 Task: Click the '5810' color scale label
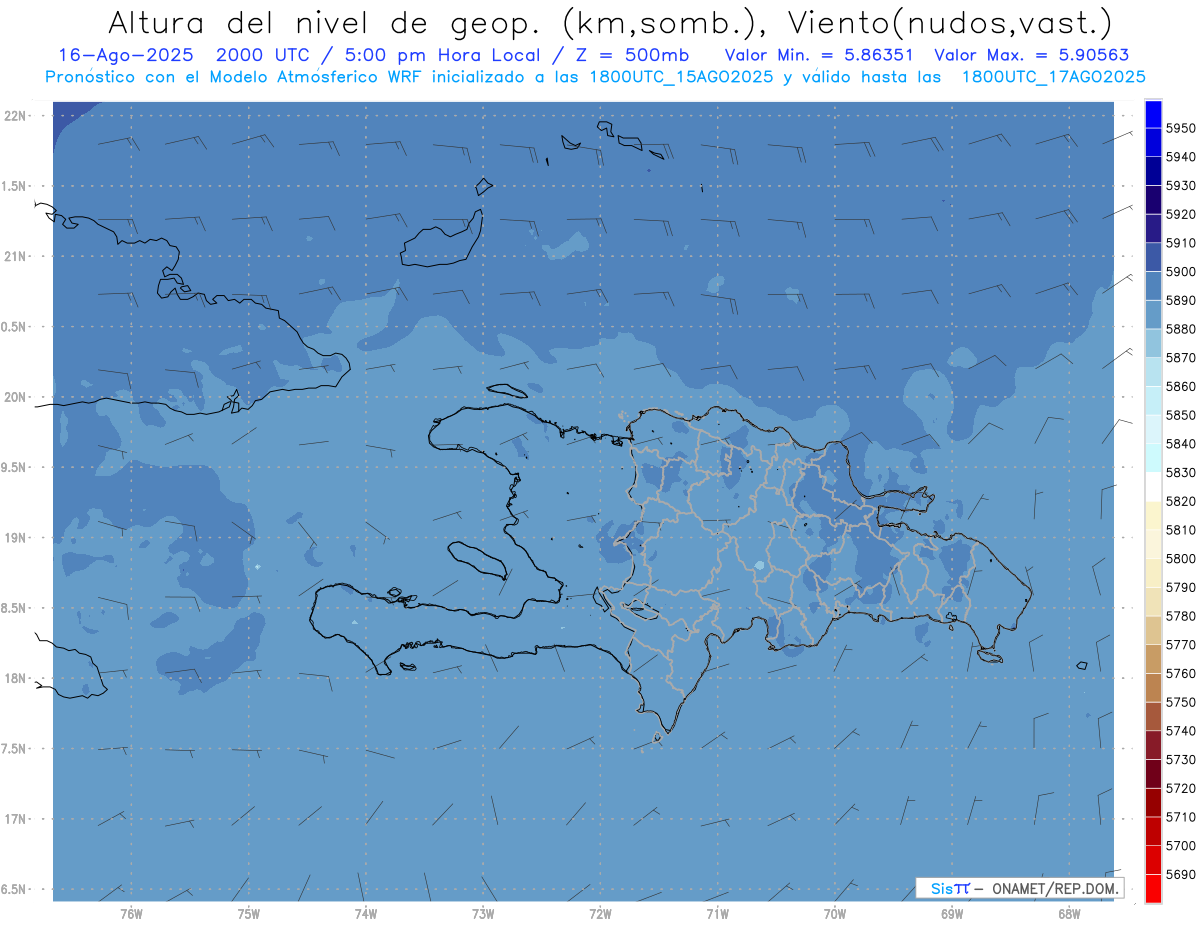pyautogui.click(x=1181, y=529)
